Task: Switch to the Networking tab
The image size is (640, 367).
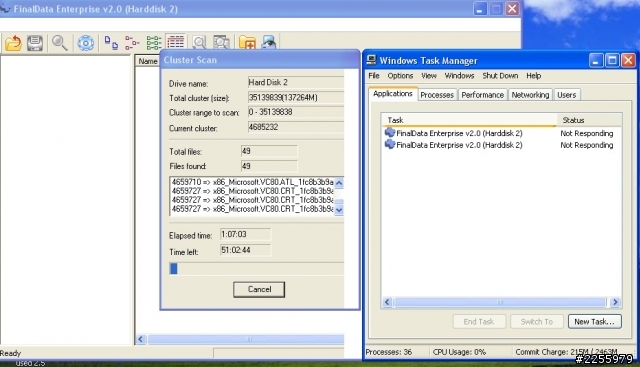Action: tap(530, 95)
